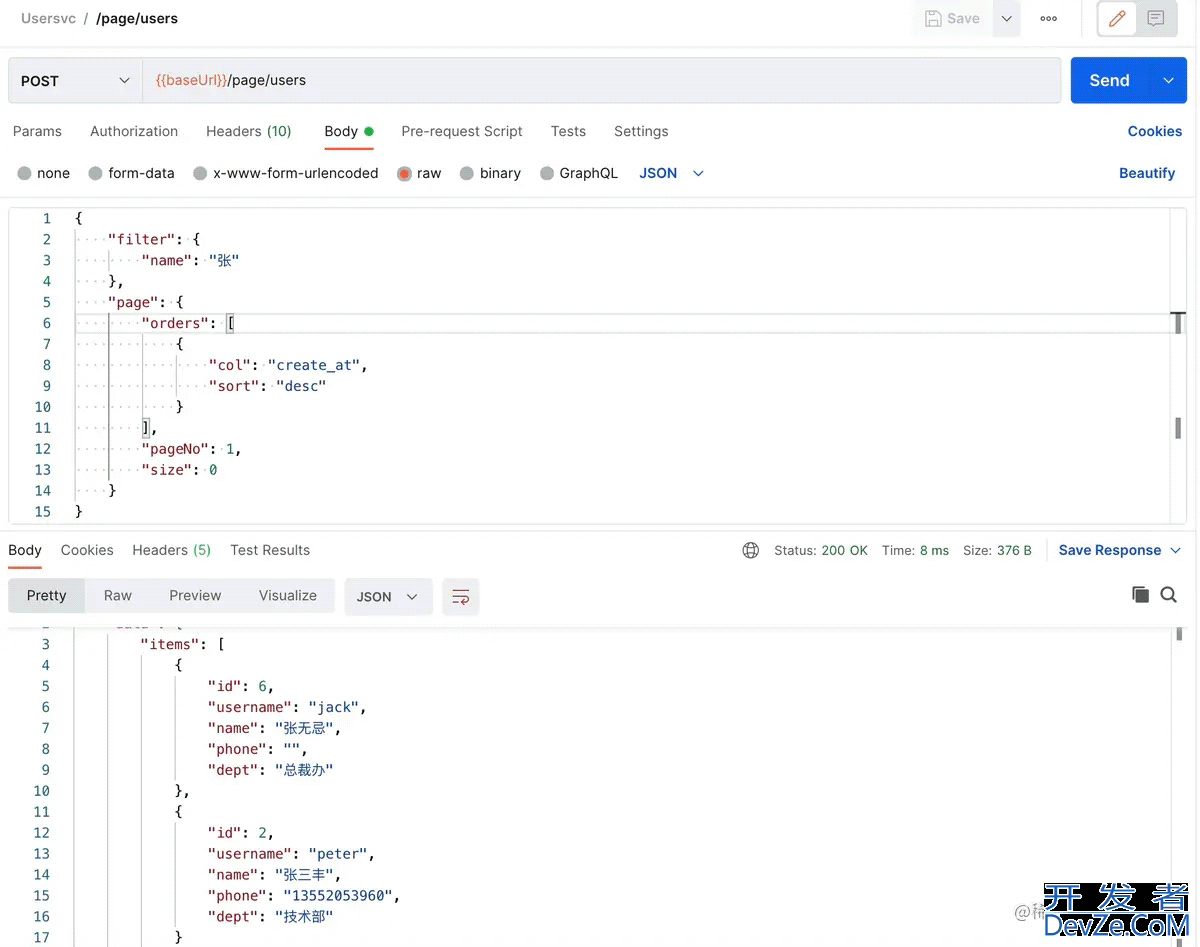This screenshot has height=947, width=1200.
Task: Click the response search icon
Action: click(1168, 595)
